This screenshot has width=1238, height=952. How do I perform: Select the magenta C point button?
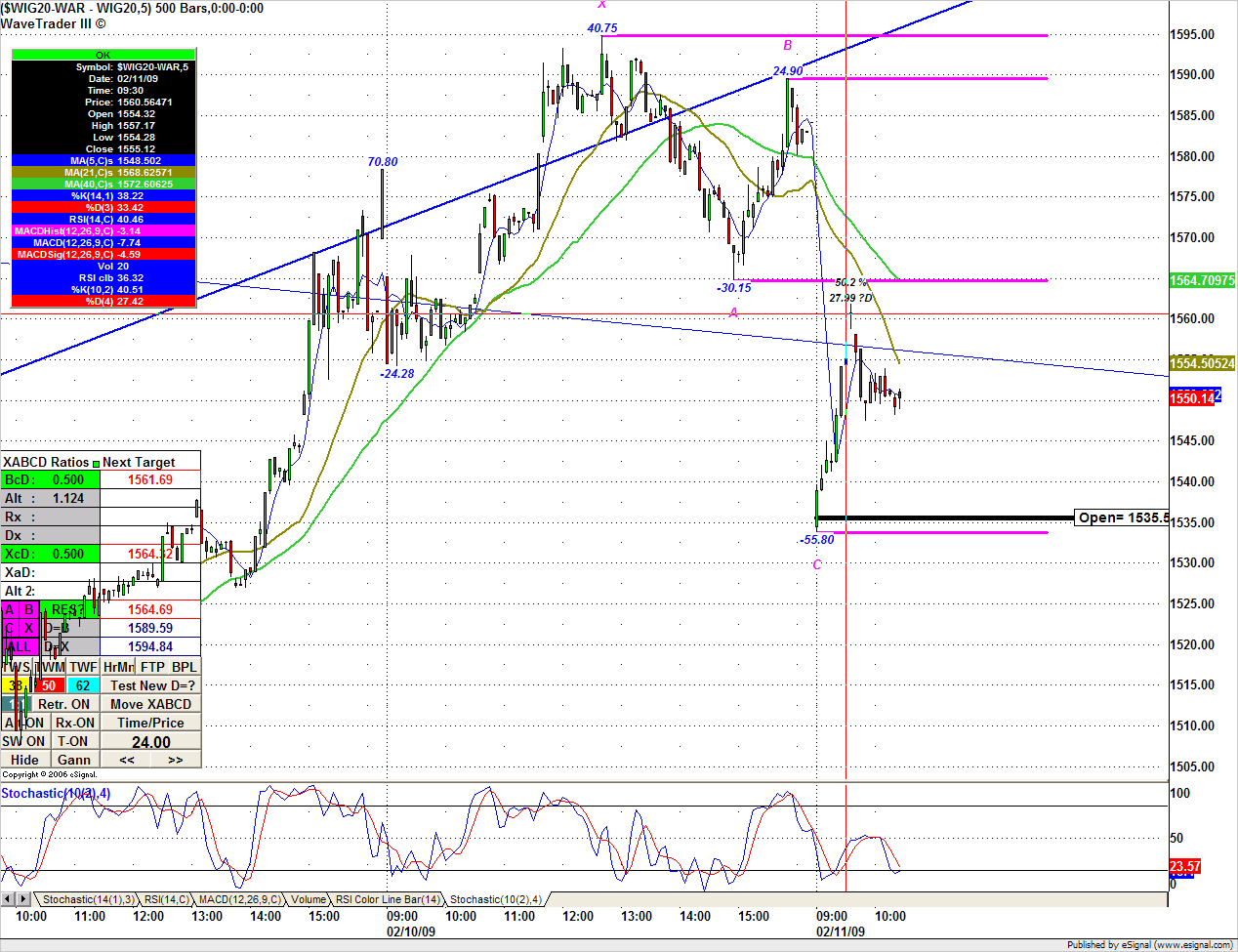click(10, 628)
